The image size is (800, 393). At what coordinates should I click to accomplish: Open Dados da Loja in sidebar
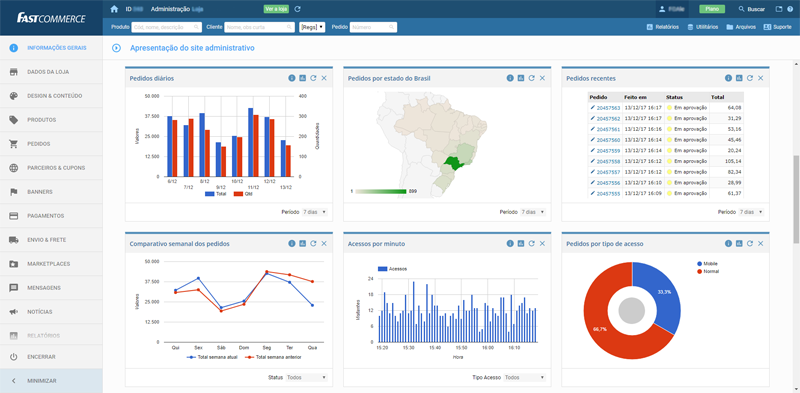point(51,72)
